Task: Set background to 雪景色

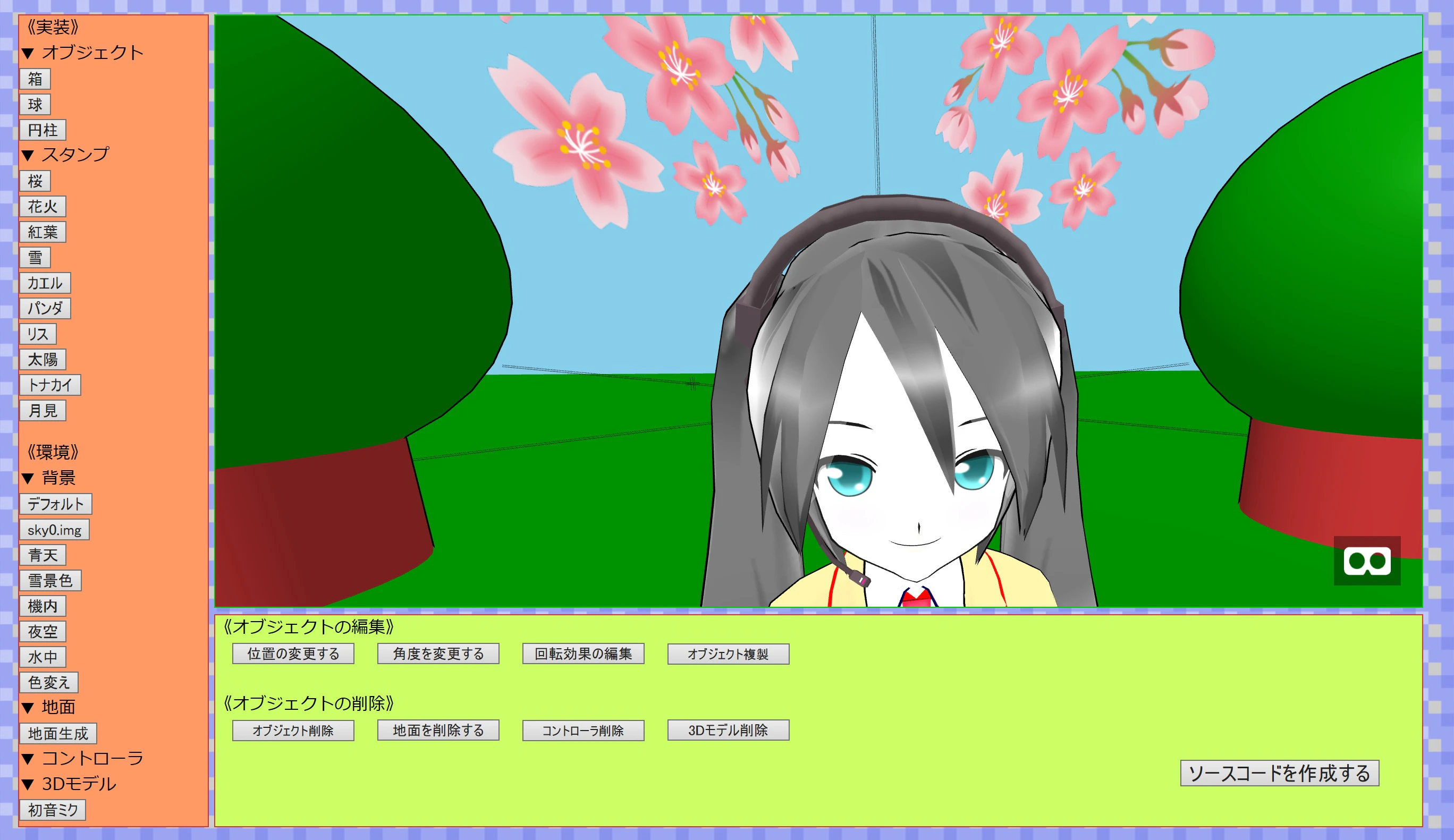Action: (50, 580)
